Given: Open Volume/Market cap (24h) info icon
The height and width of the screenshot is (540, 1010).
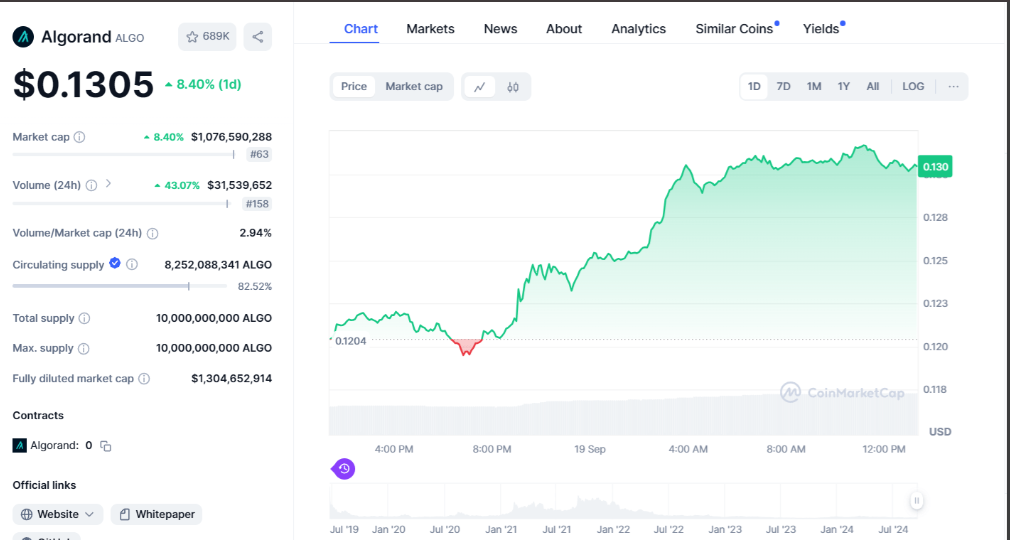Looking at the screenshot, I should pyautogui.click(x=153, y=233).
